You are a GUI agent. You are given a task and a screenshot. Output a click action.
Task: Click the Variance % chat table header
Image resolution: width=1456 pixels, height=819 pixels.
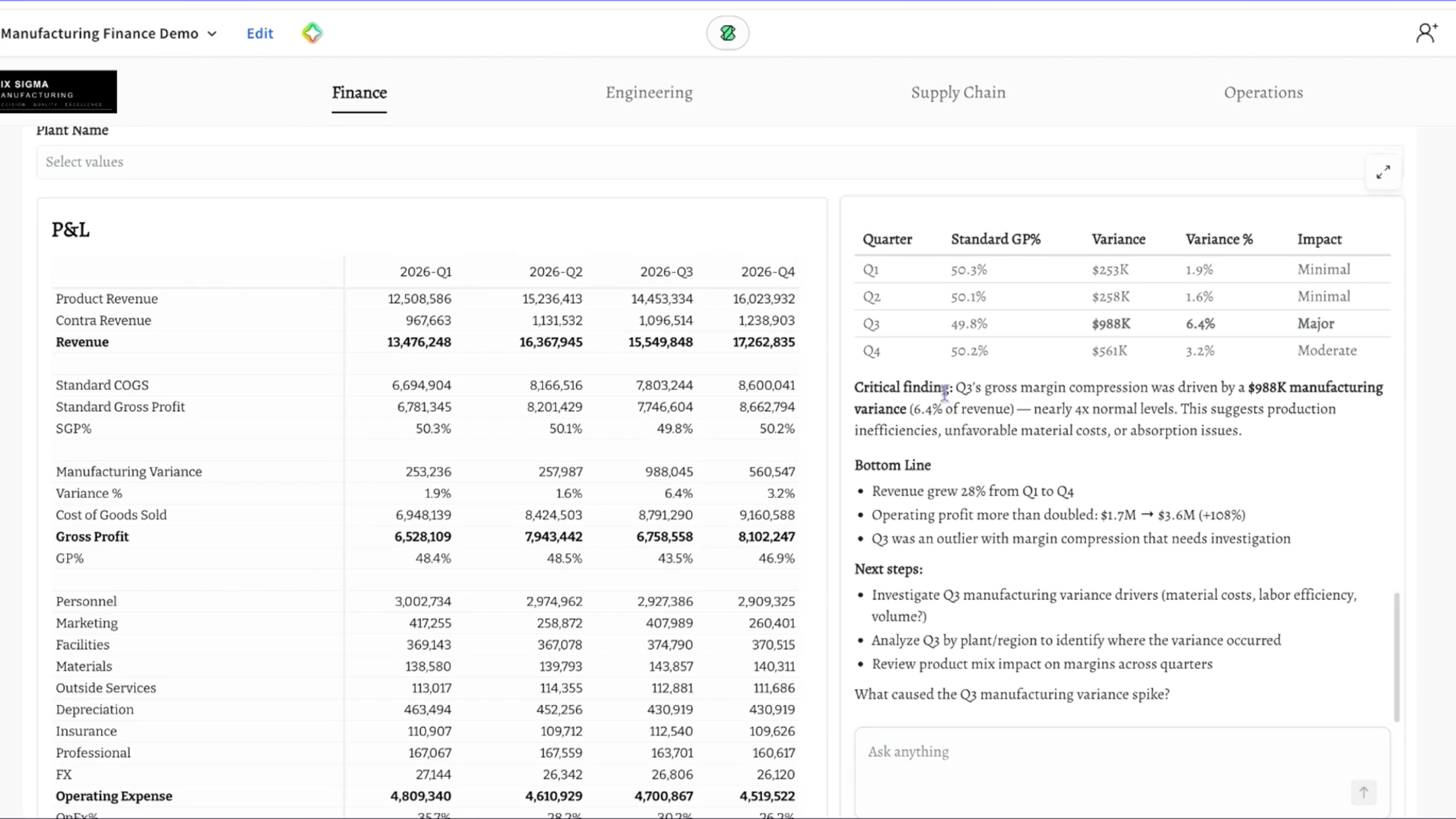tap(1219, 240)
